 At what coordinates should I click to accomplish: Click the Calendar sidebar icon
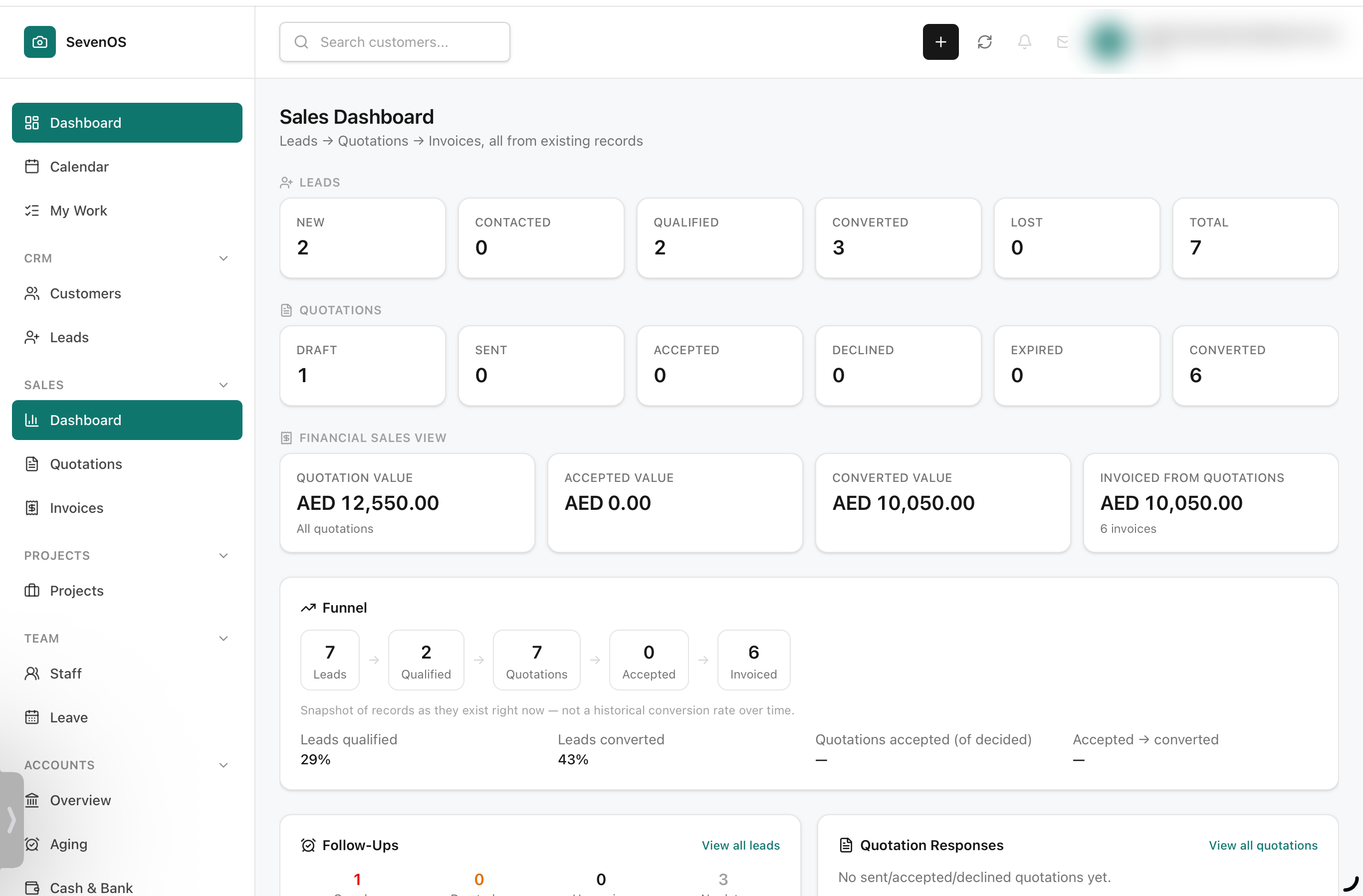pos(32,167)
